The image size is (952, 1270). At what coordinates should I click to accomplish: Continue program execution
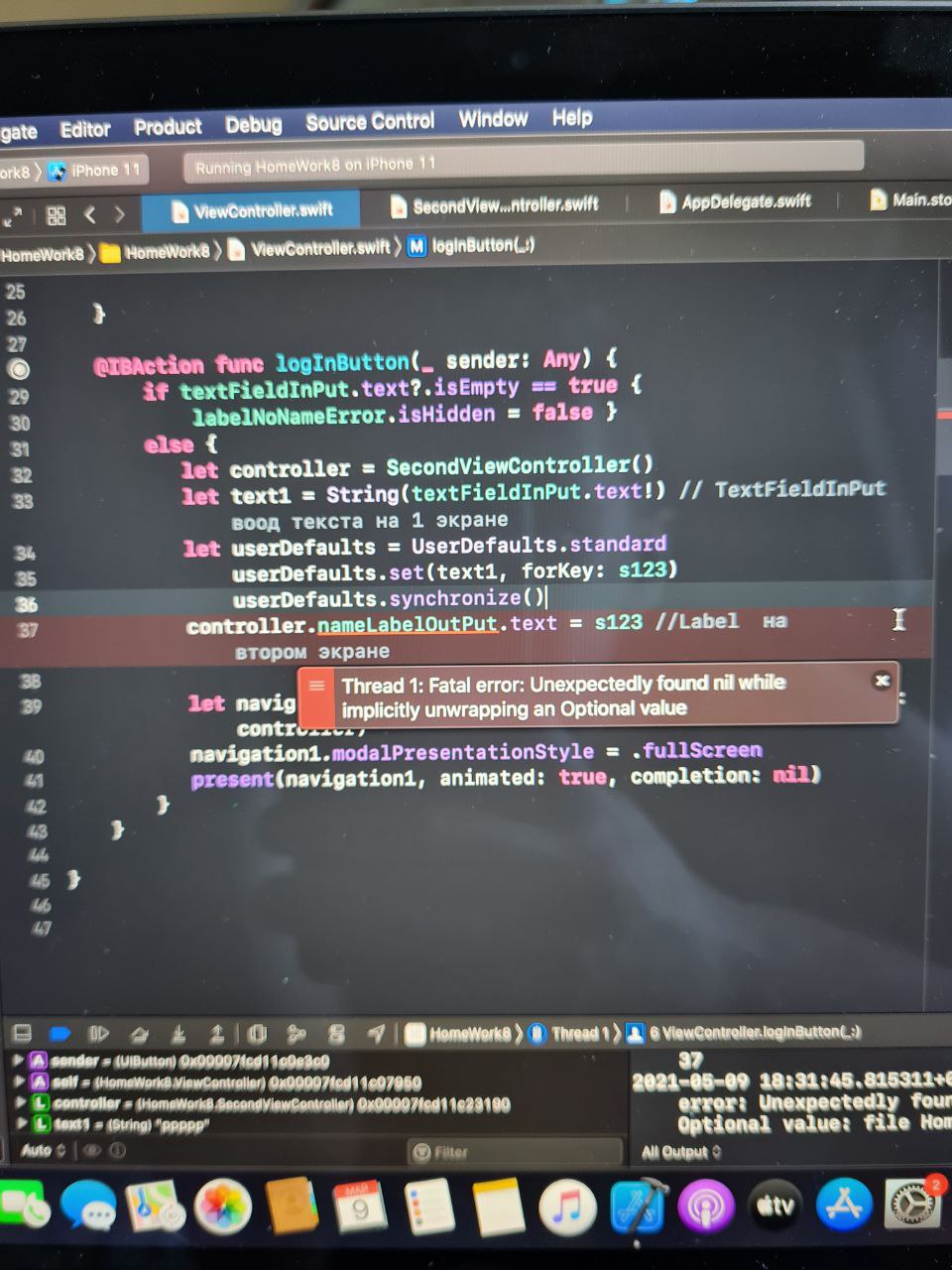[98, 1034]
